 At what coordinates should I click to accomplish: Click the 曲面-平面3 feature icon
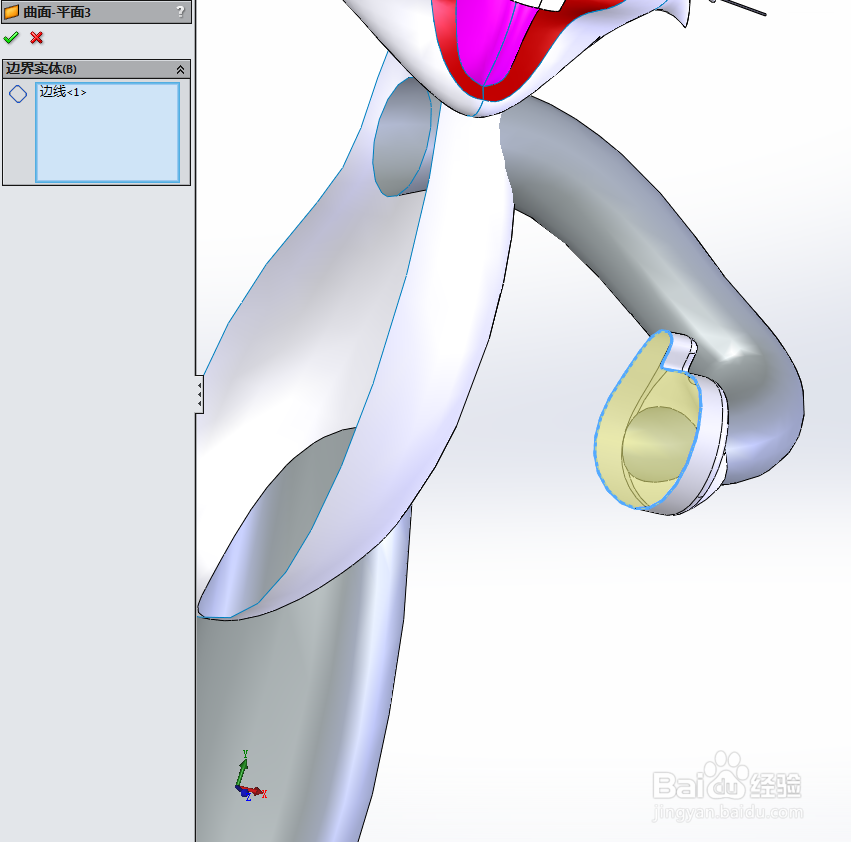tap(11, 12)
